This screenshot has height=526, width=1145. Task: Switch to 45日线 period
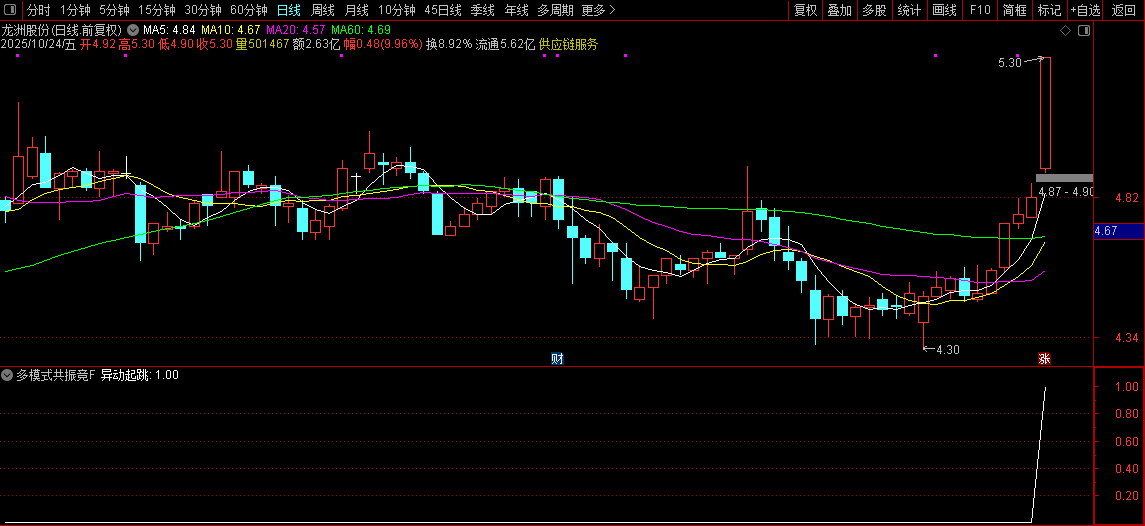pos(443,10)
